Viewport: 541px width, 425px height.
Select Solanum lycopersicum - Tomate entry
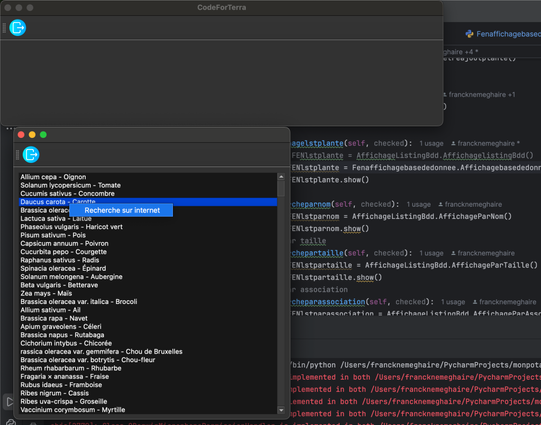tap(70, 185)
